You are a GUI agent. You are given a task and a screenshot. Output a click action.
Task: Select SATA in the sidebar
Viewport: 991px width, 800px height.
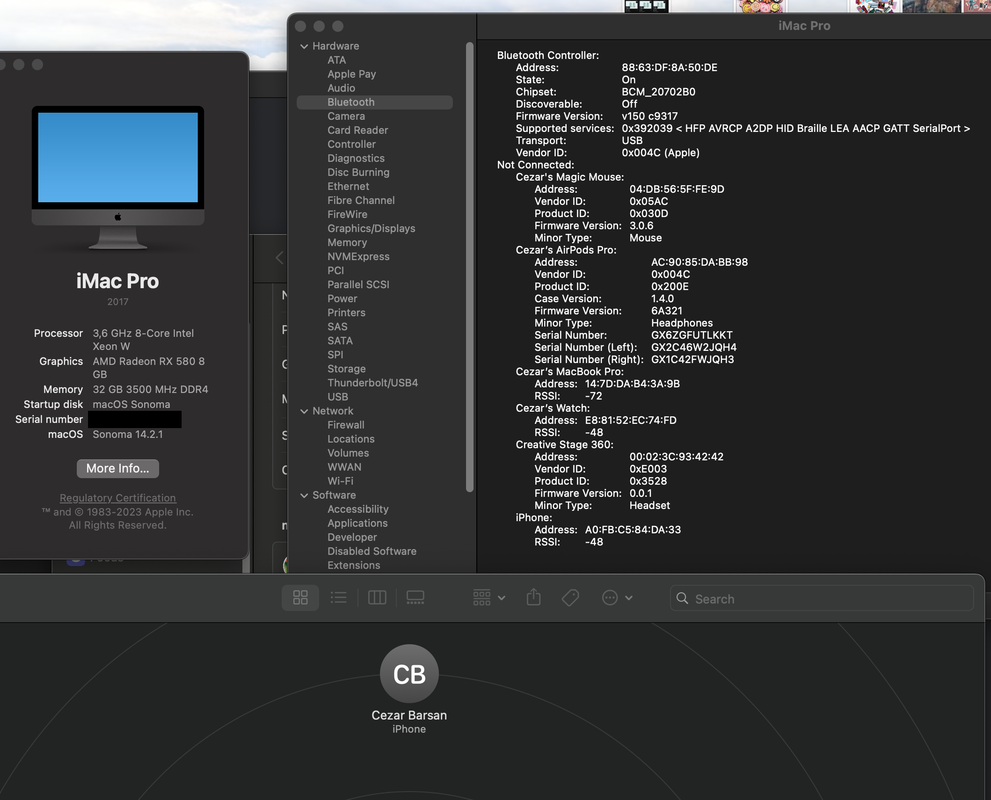340,341
